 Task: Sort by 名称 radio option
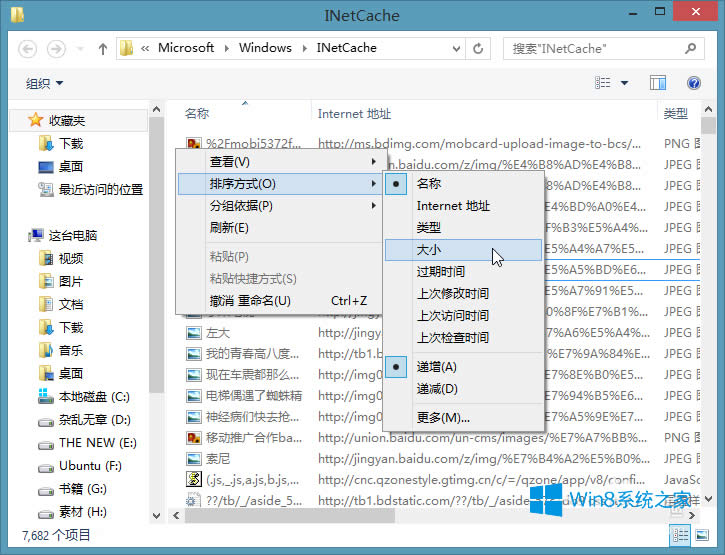463,184
